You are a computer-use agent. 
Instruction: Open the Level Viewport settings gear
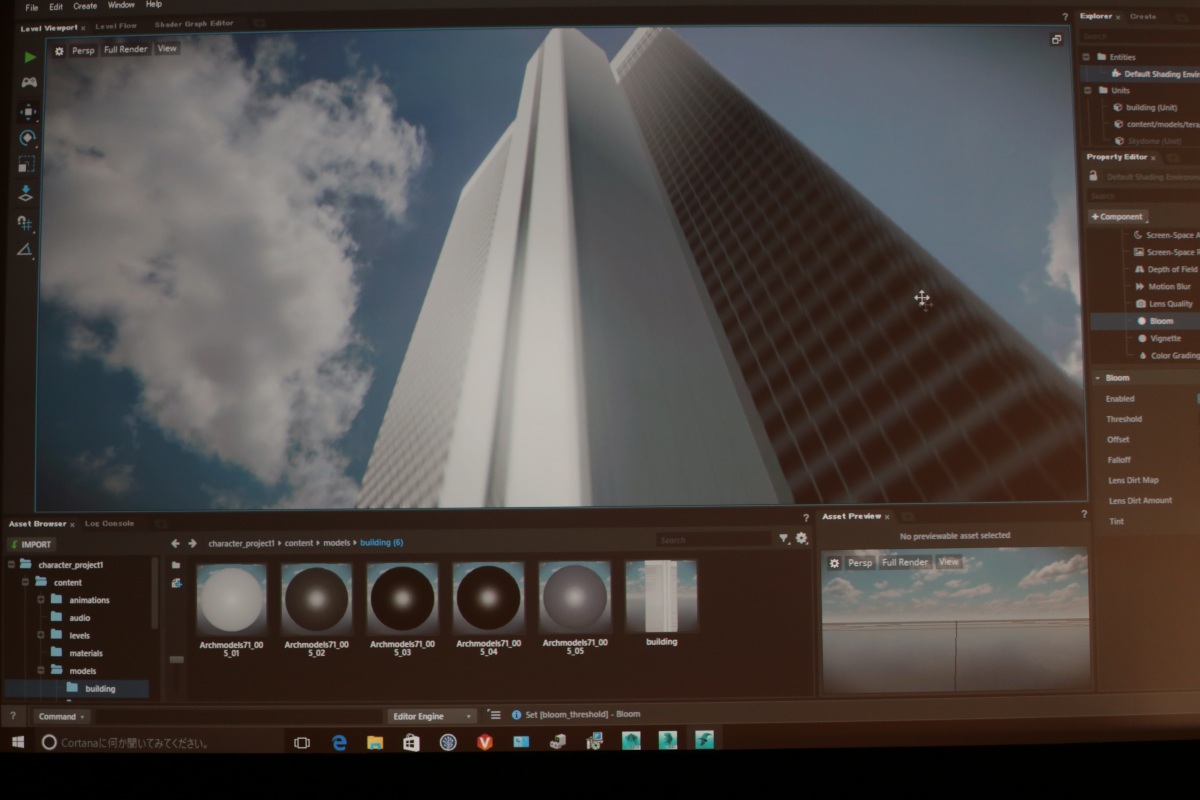[59, 50]
